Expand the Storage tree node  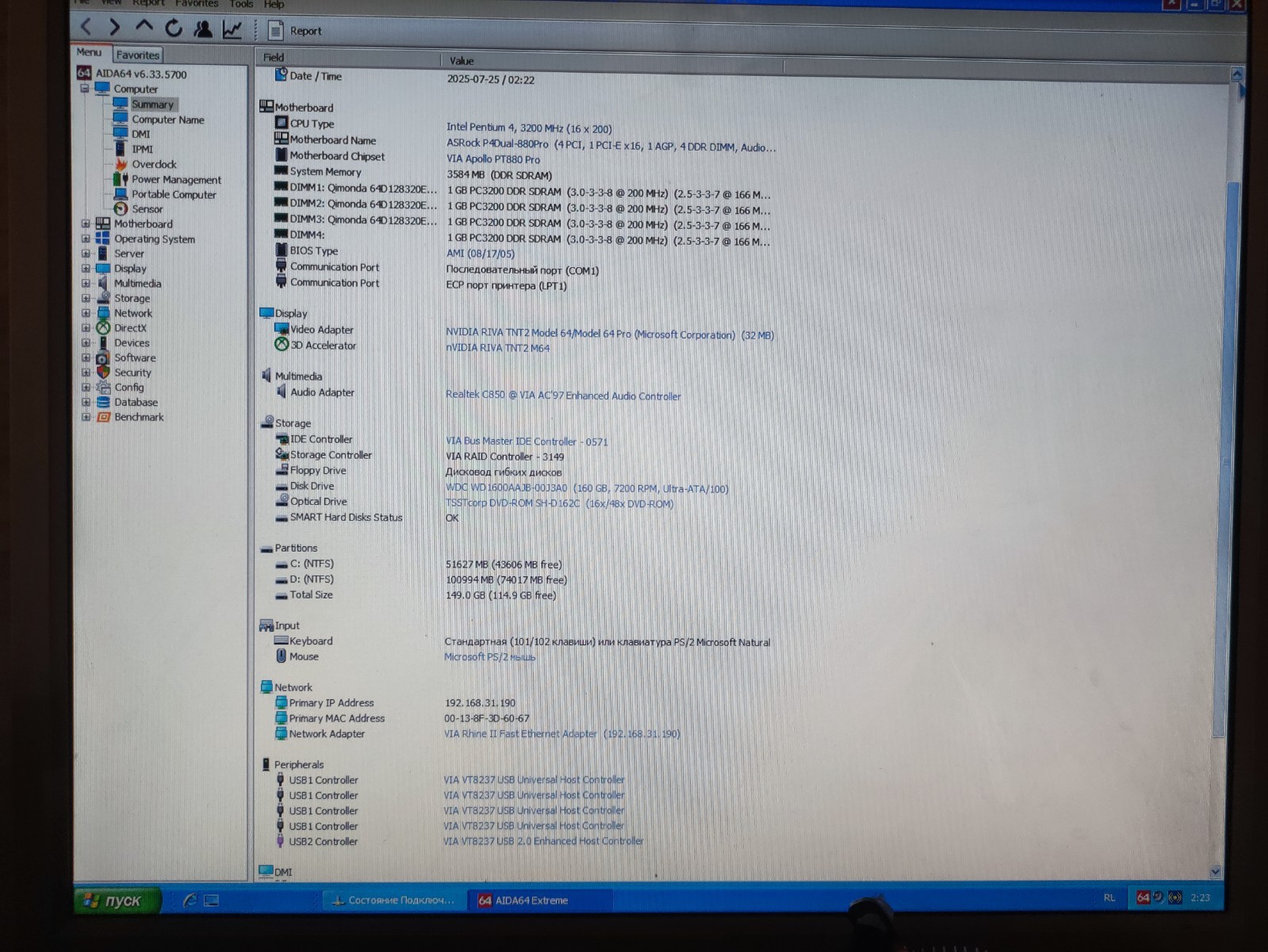(86, 298)
